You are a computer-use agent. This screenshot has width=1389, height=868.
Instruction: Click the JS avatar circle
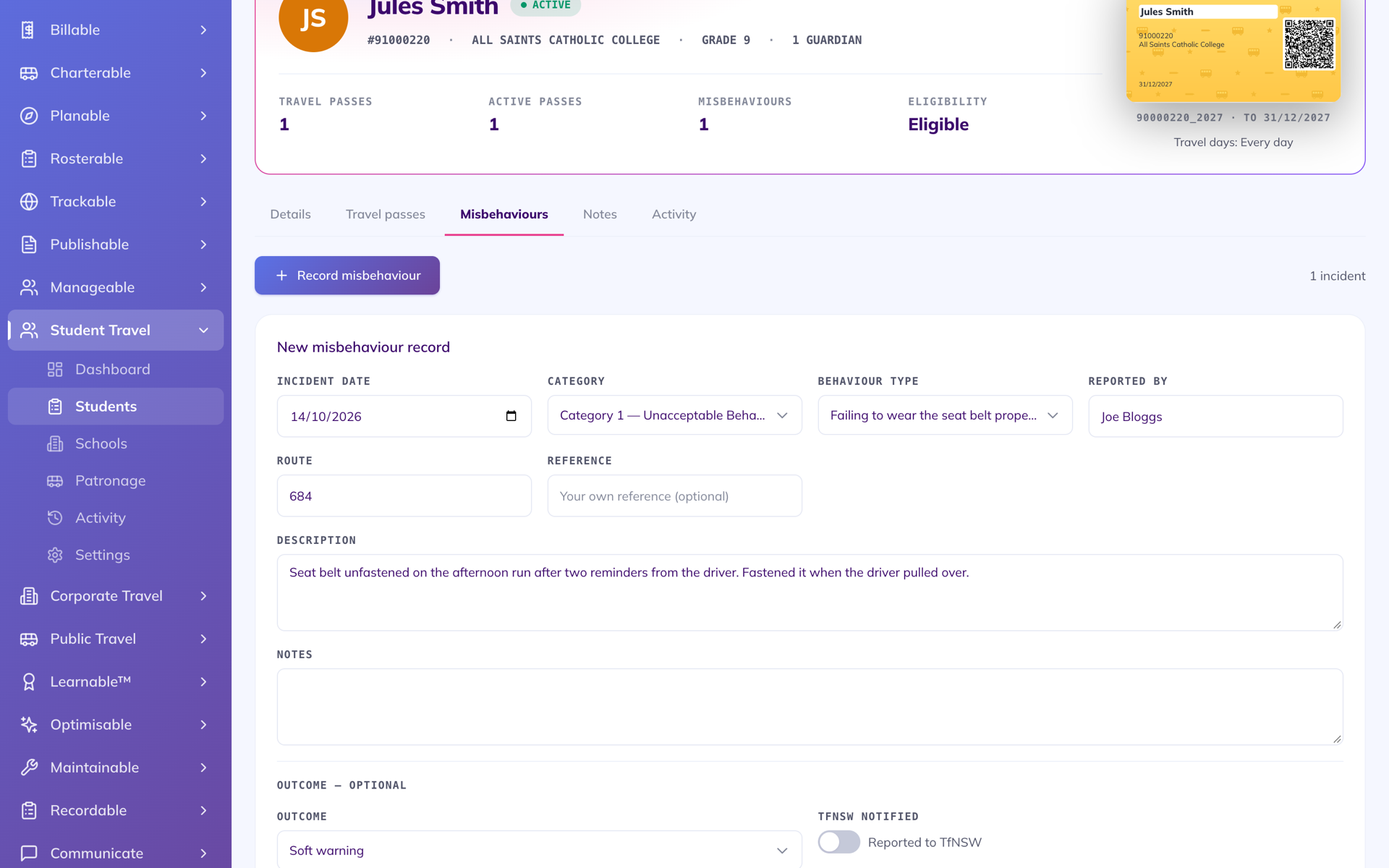(x=313, y=17)
